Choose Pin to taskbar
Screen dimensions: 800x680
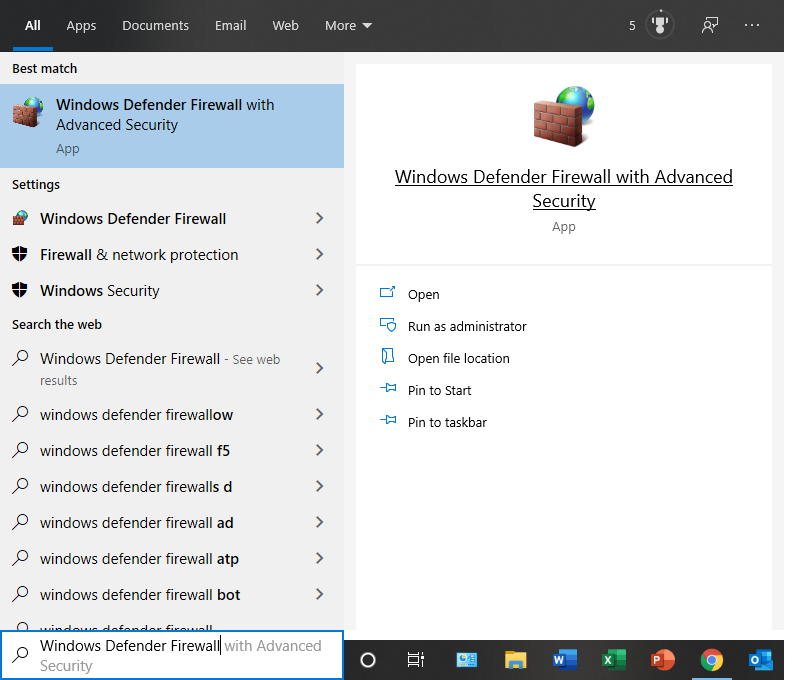point(447,422)
